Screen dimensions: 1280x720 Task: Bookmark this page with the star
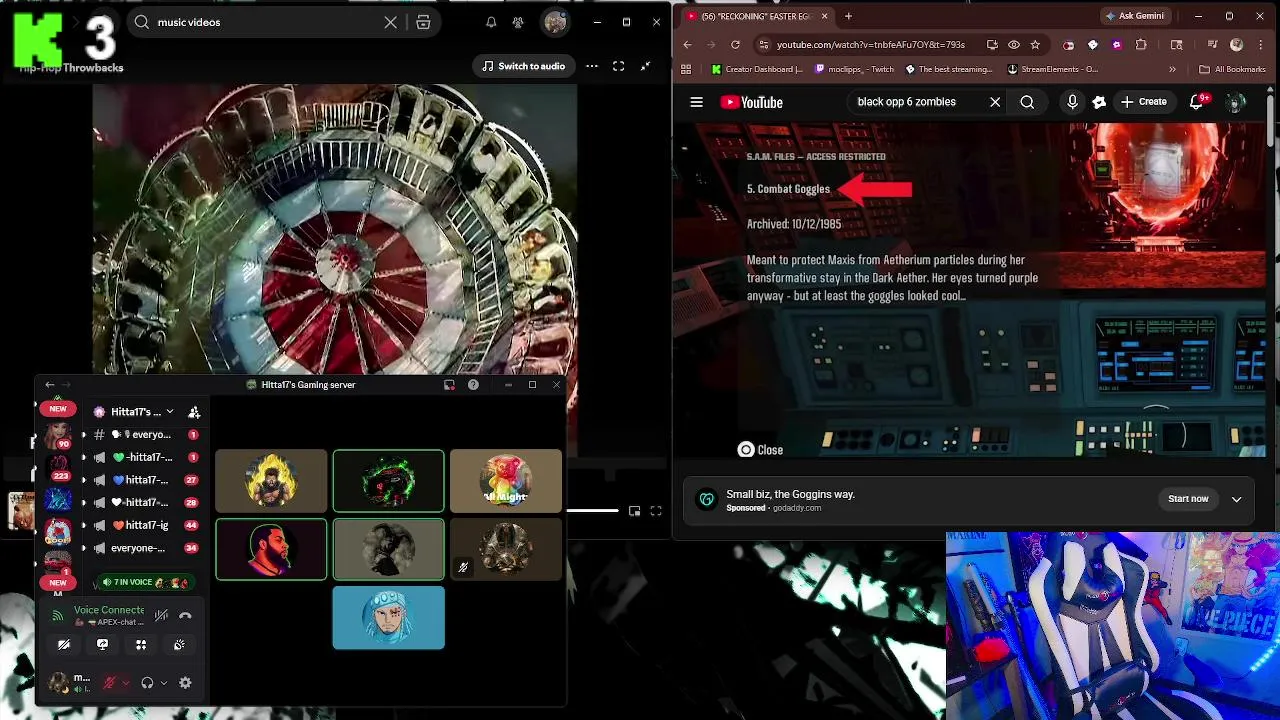coord(1035,45)
